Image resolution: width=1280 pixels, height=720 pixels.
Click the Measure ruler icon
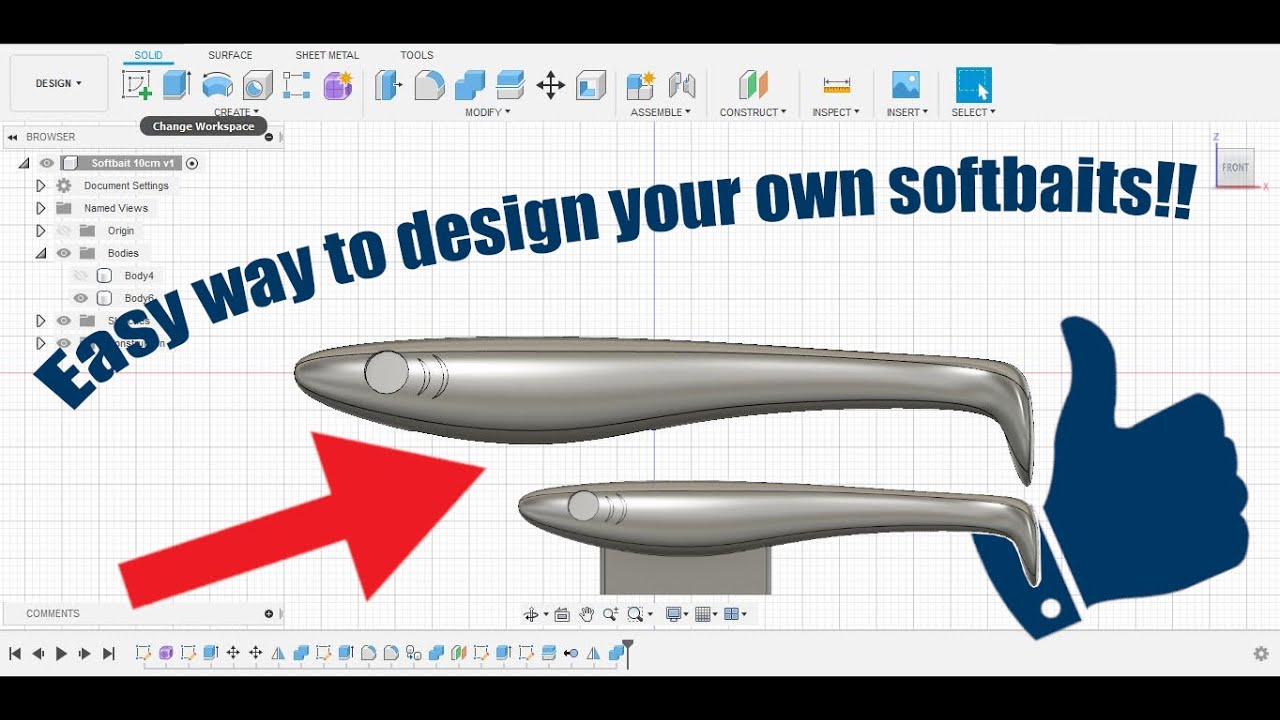[836, 85]
